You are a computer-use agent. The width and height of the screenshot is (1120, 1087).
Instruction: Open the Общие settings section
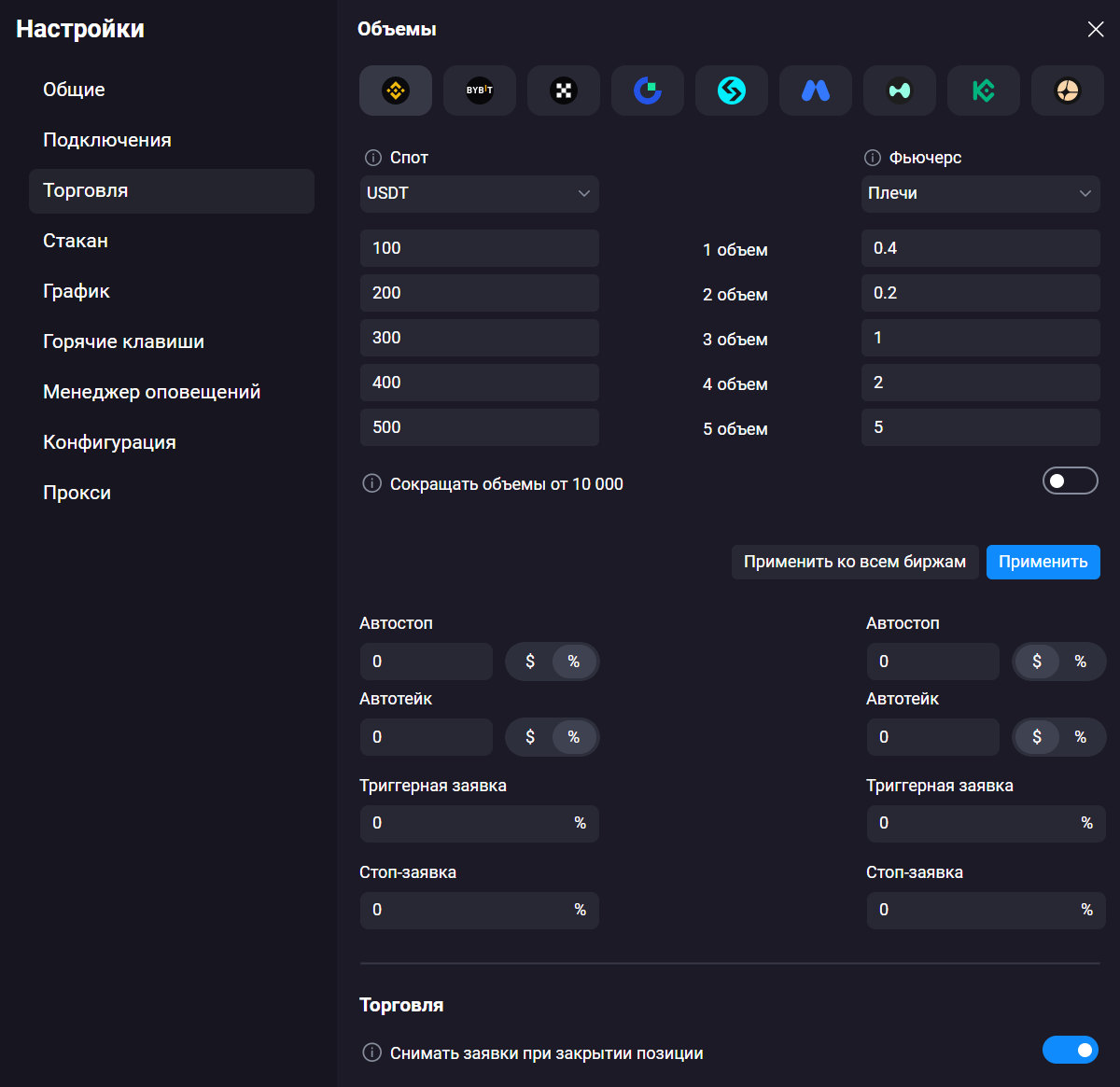(172, 90)
